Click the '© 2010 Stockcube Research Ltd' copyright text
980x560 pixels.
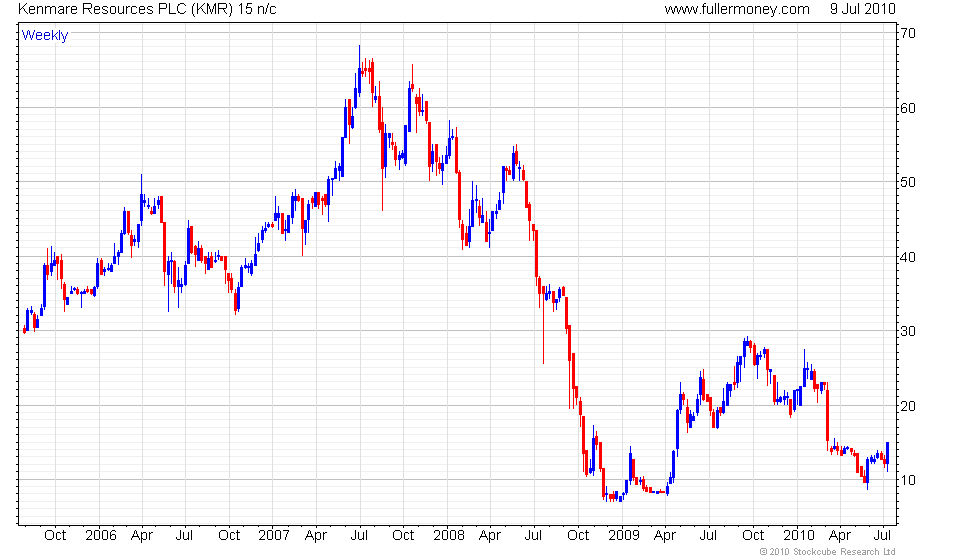point(828,552)
